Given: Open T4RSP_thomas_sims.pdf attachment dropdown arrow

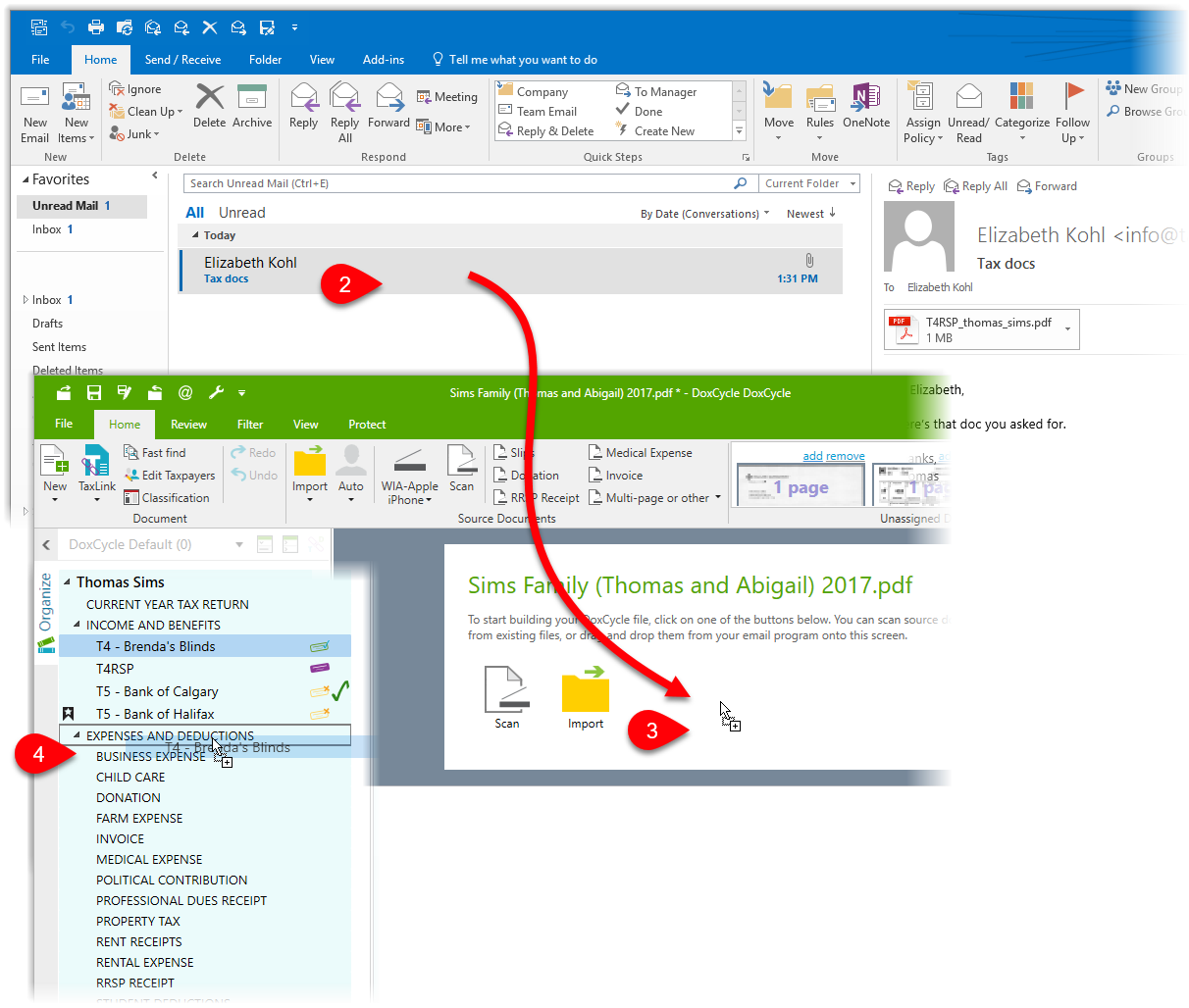Looking at the screenshot, I should coord(1068,329).
